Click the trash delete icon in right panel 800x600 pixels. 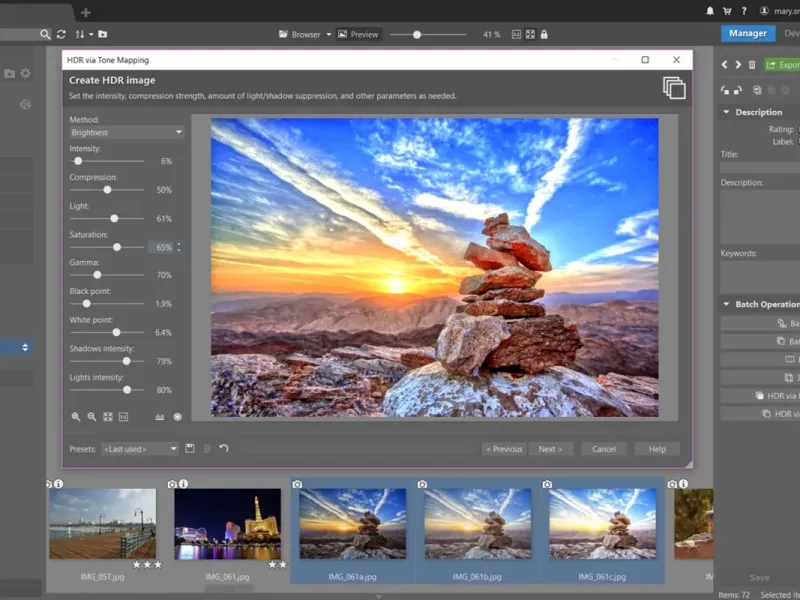[752, 65]
